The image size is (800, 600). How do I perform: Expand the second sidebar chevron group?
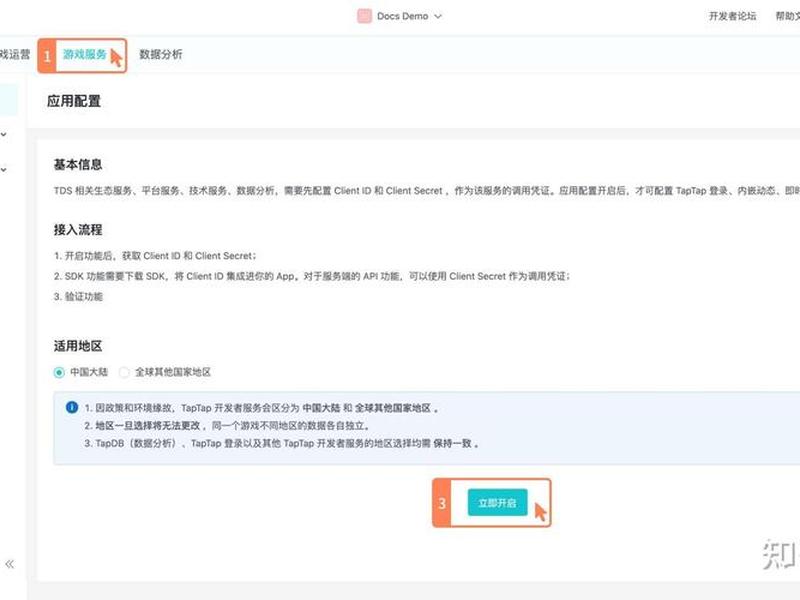click(4, 169)
